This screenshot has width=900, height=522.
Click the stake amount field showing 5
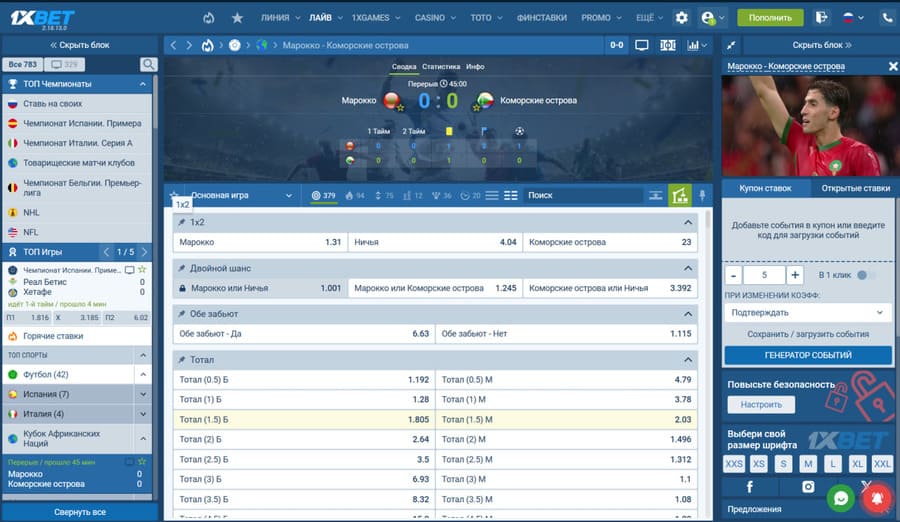[x=764, y=275]
